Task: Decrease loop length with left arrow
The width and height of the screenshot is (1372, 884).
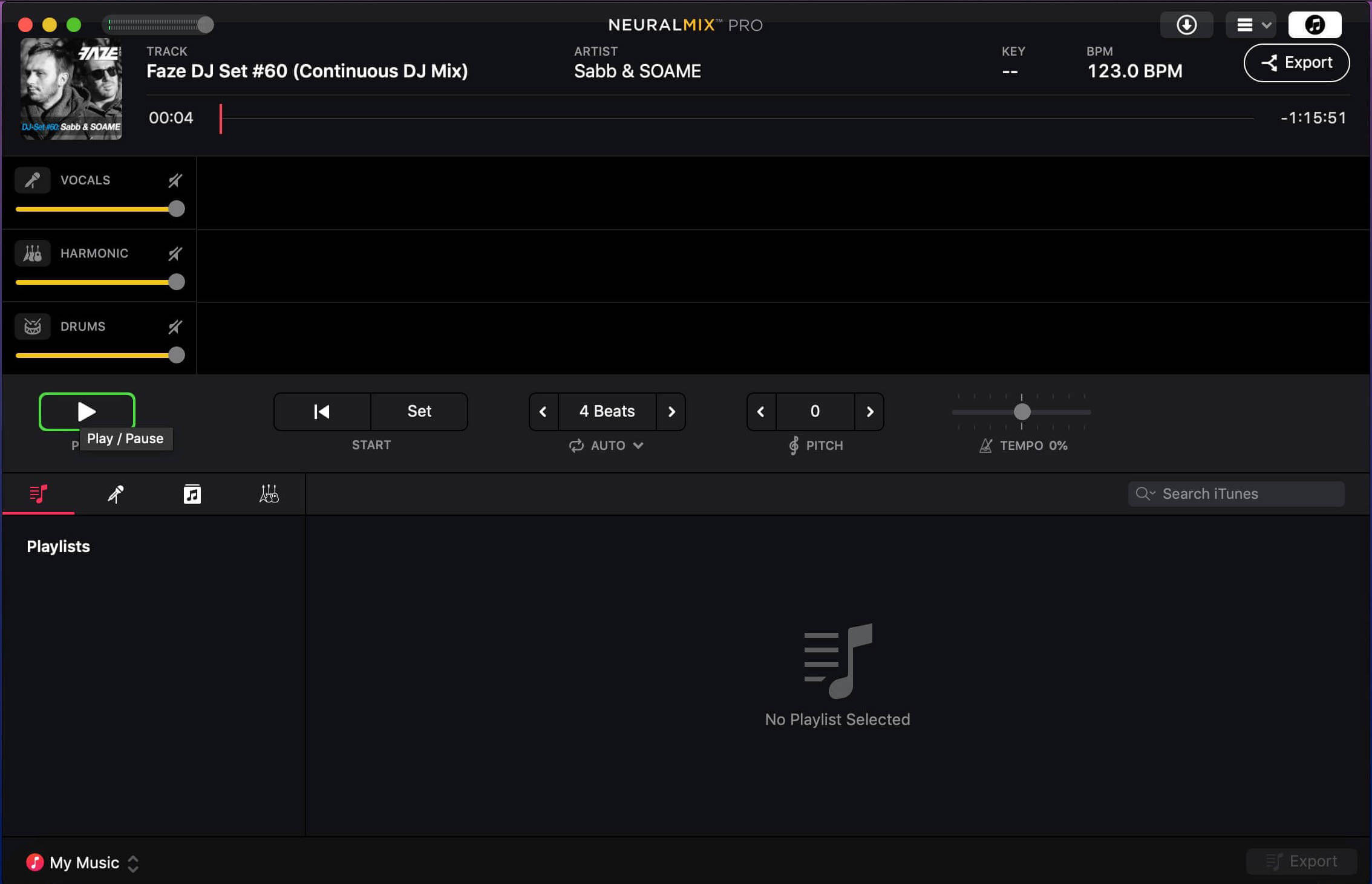Action: 543,411
